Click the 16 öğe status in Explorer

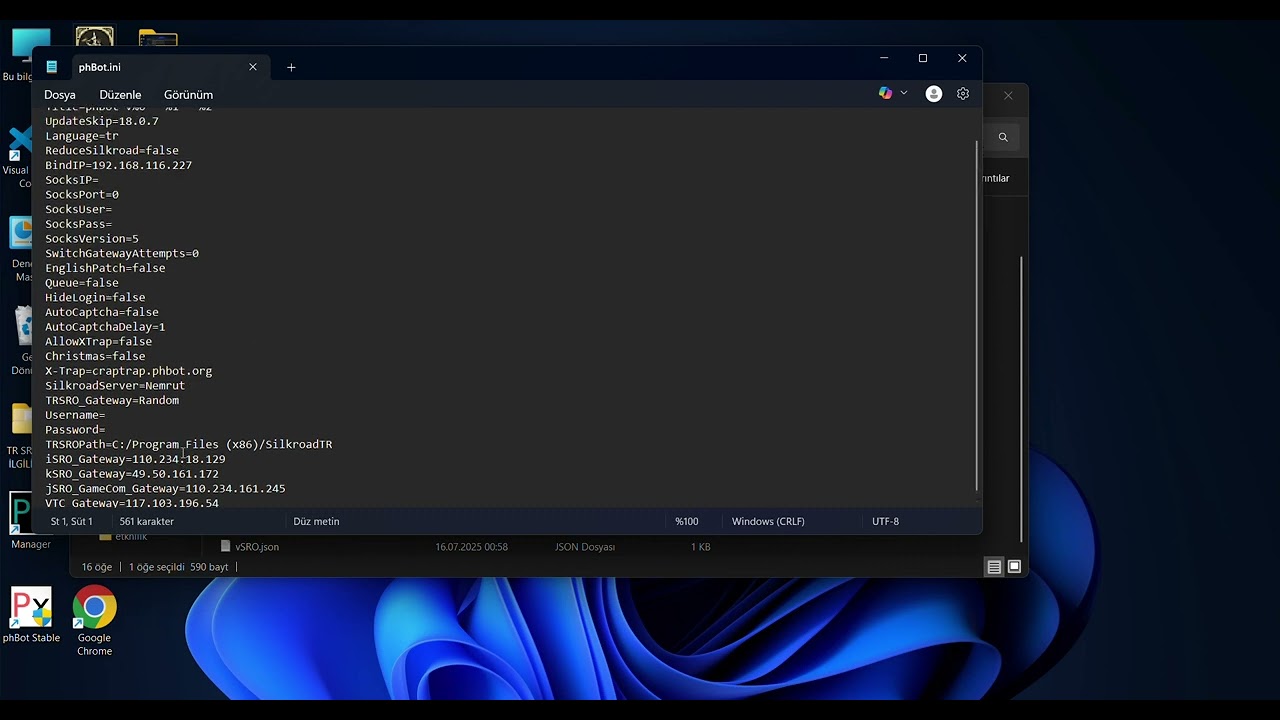[x=97, y=567]
